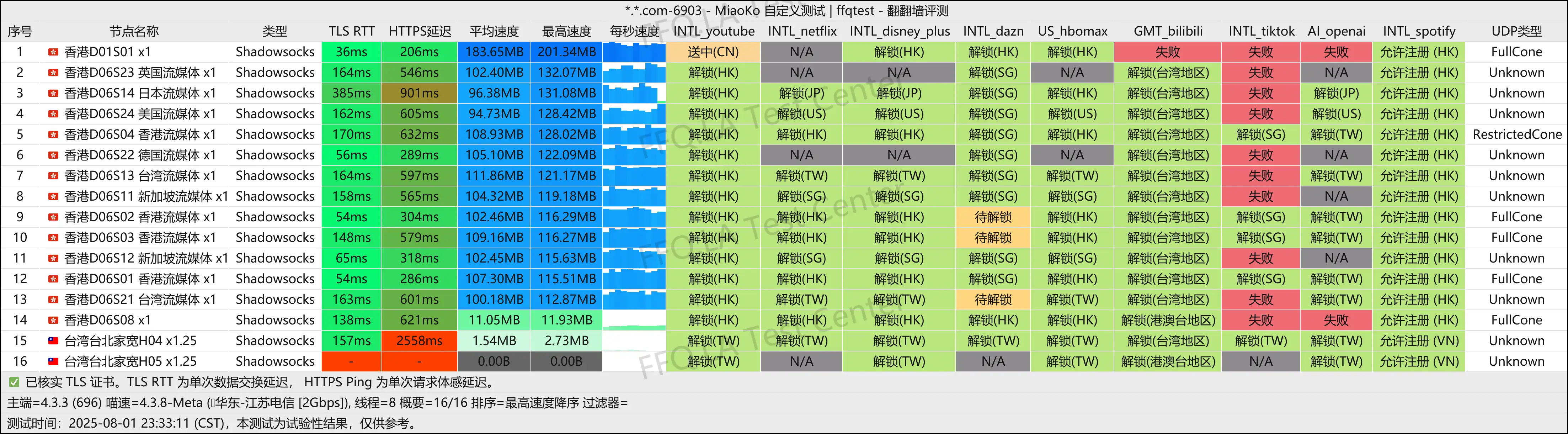The width and height of the screenshot is (1568, 434).
Task: Click the 36ms TLS RTT cell
Action: point(351,52)
